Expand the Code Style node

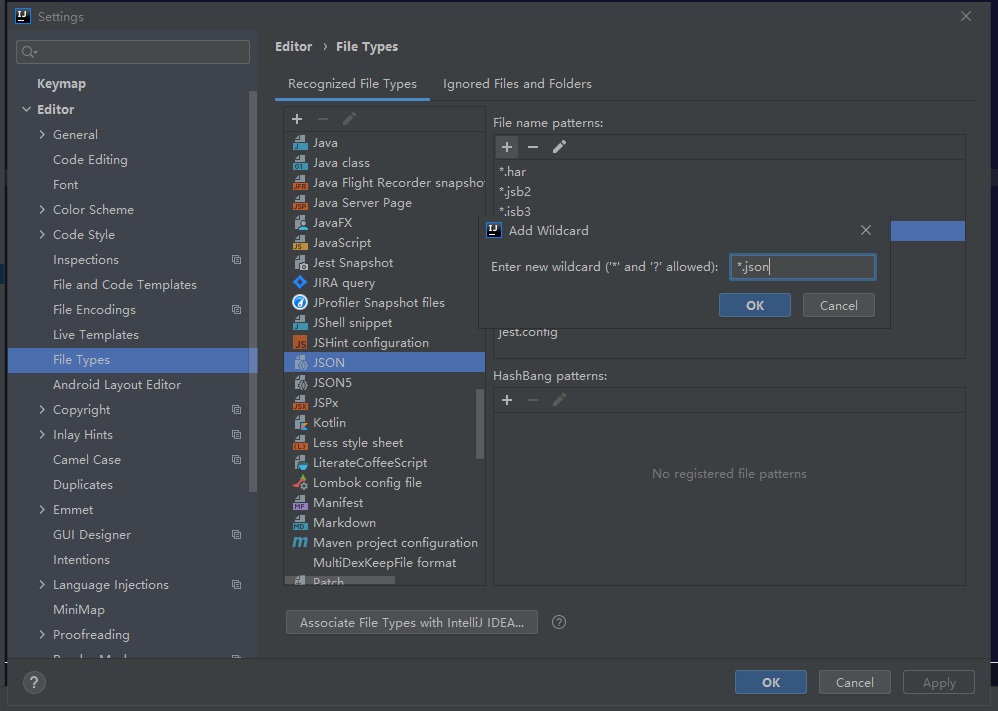(x=42, y=234)
